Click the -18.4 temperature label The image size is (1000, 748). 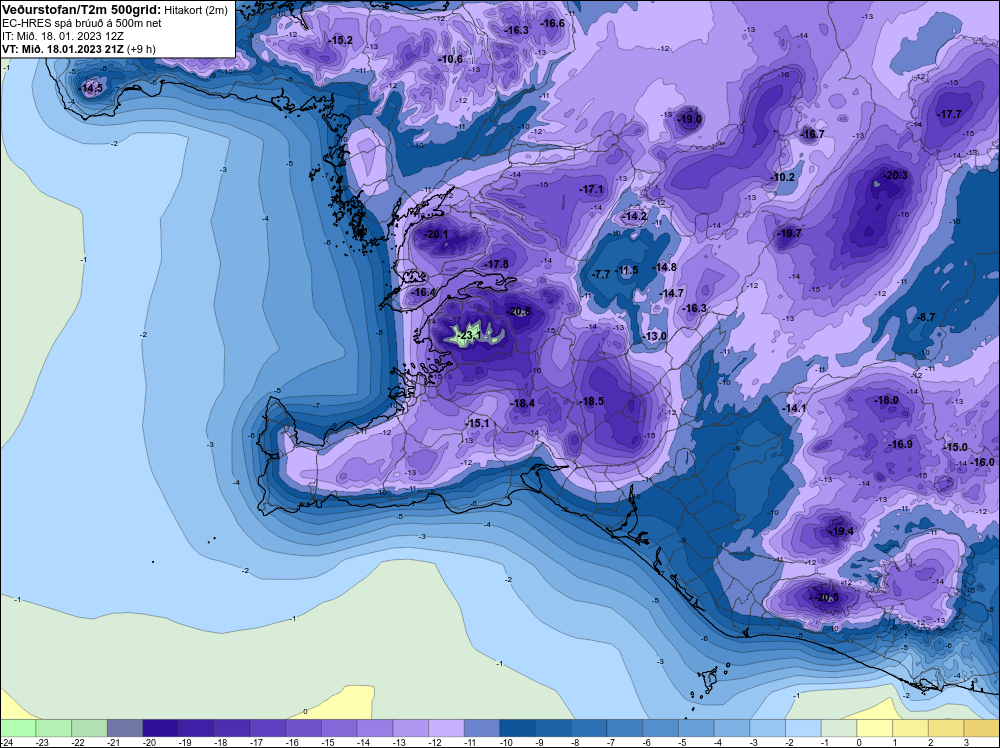[x=522, y=403]
